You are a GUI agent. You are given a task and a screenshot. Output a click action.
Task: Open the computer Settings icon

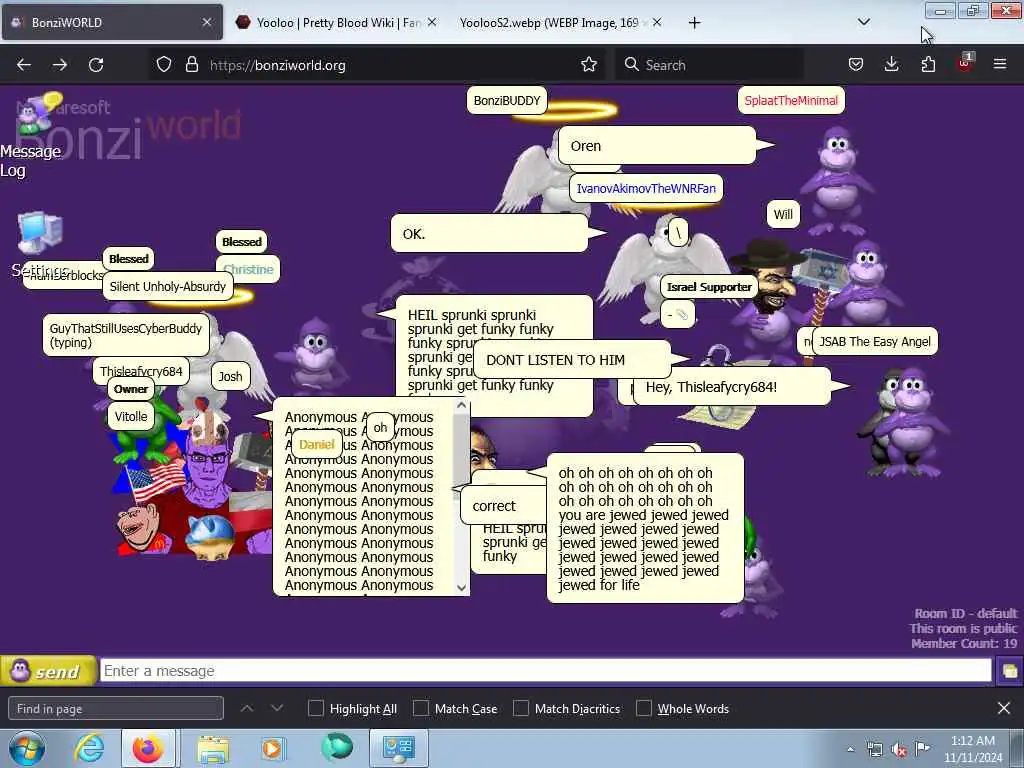pos(40,242)
